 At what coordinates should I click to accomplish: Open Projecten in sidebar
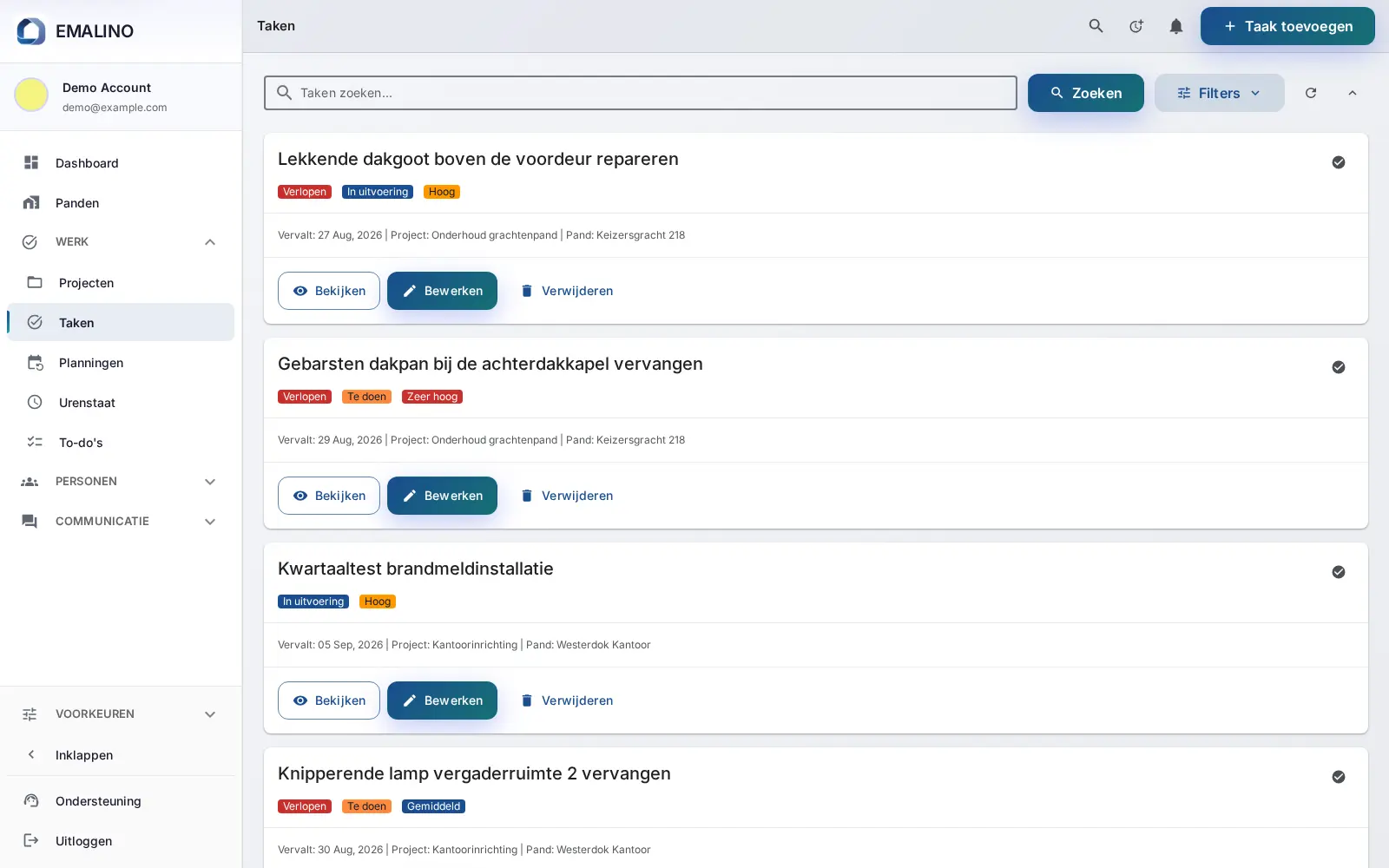121,283
